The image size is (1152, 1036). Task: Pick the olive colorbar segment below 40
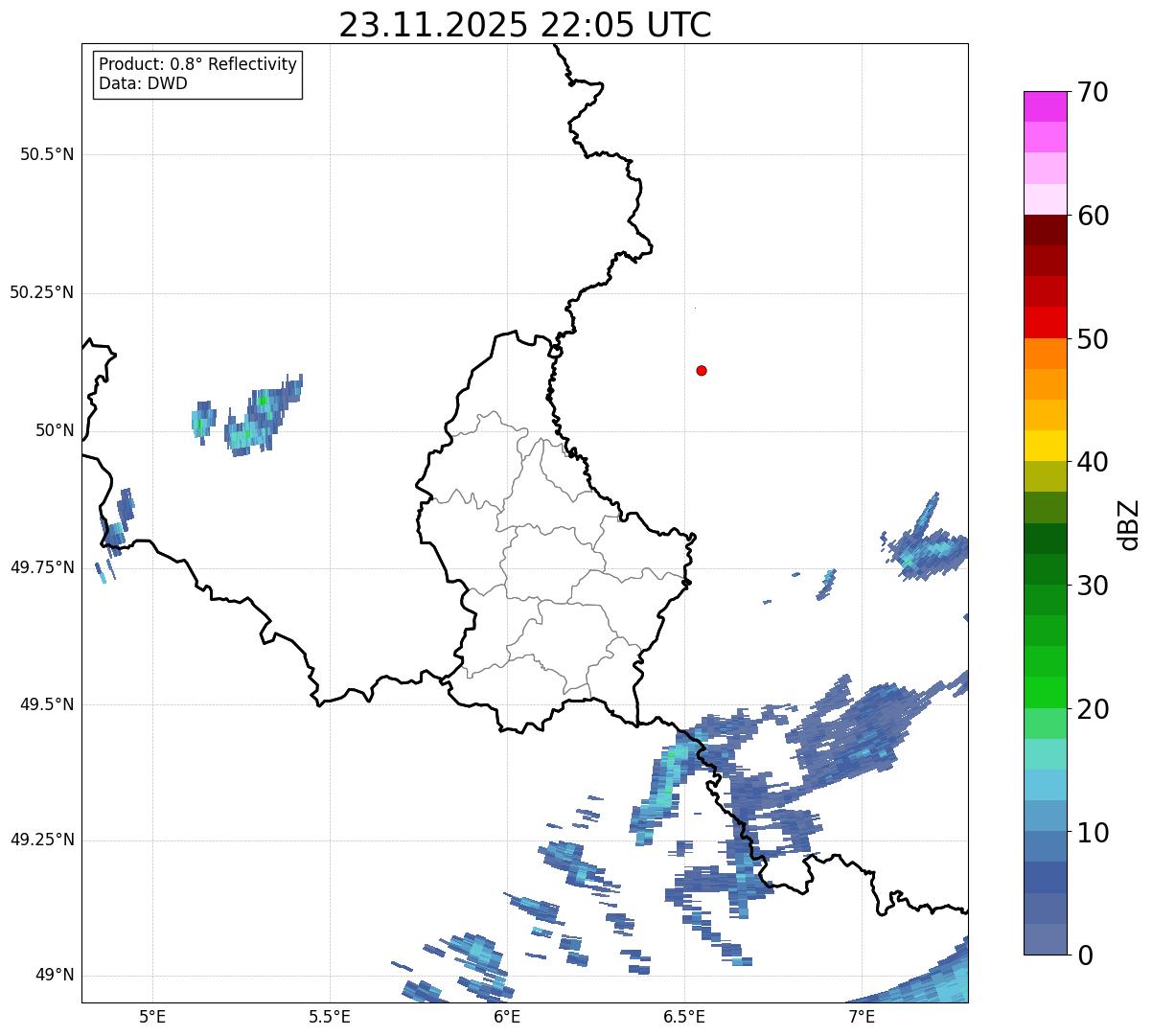(x=1045, y=477)
